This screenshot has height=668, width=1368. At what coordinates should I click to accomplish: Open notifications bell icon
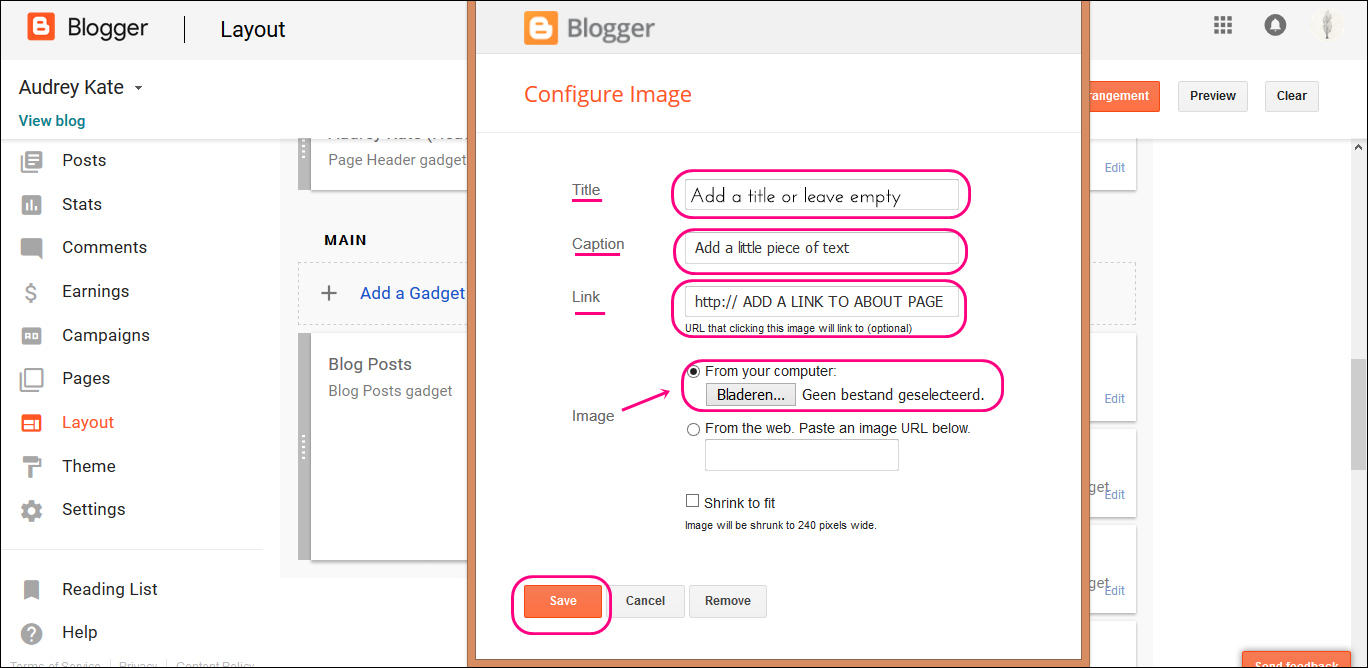(1275, 26)
